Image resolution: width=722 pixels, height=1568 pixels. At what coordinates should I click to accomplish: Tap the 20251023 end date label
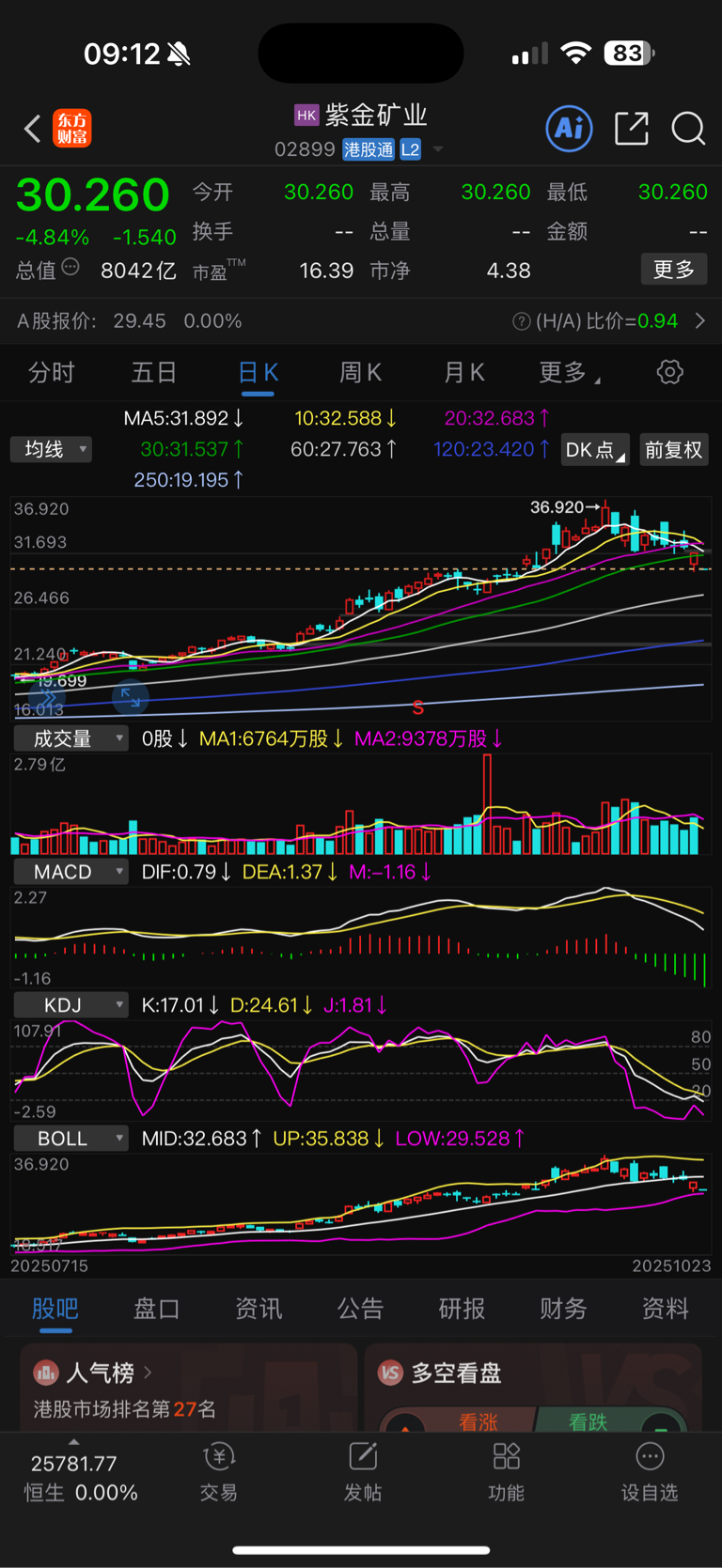671,1265
